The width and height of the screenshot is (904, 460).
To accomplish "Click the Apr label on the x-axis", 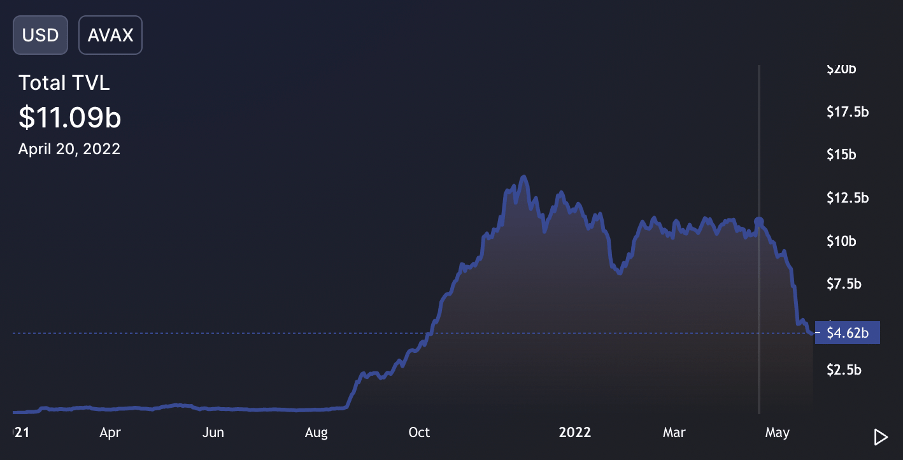I will pos(110,433).
